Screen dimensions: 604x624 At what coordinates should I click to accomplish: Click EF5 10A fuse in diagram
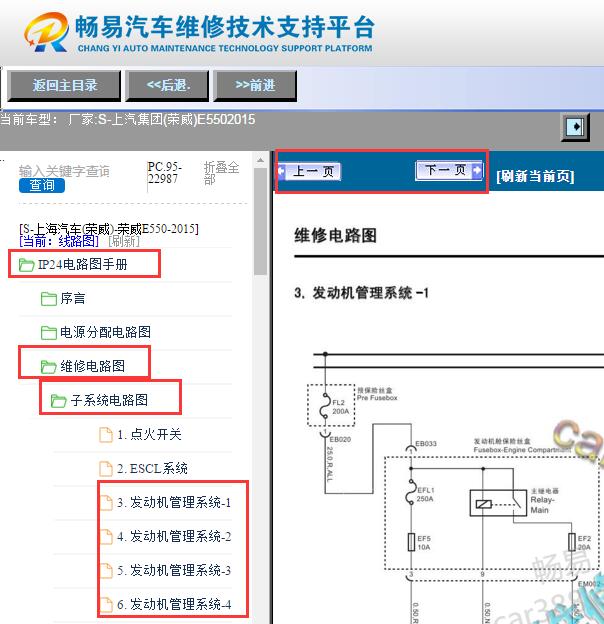[412, 542]
